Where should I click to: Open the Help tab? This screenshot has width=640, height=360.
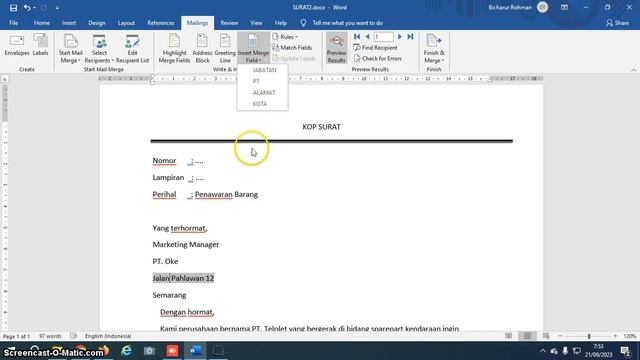point(280,23)
